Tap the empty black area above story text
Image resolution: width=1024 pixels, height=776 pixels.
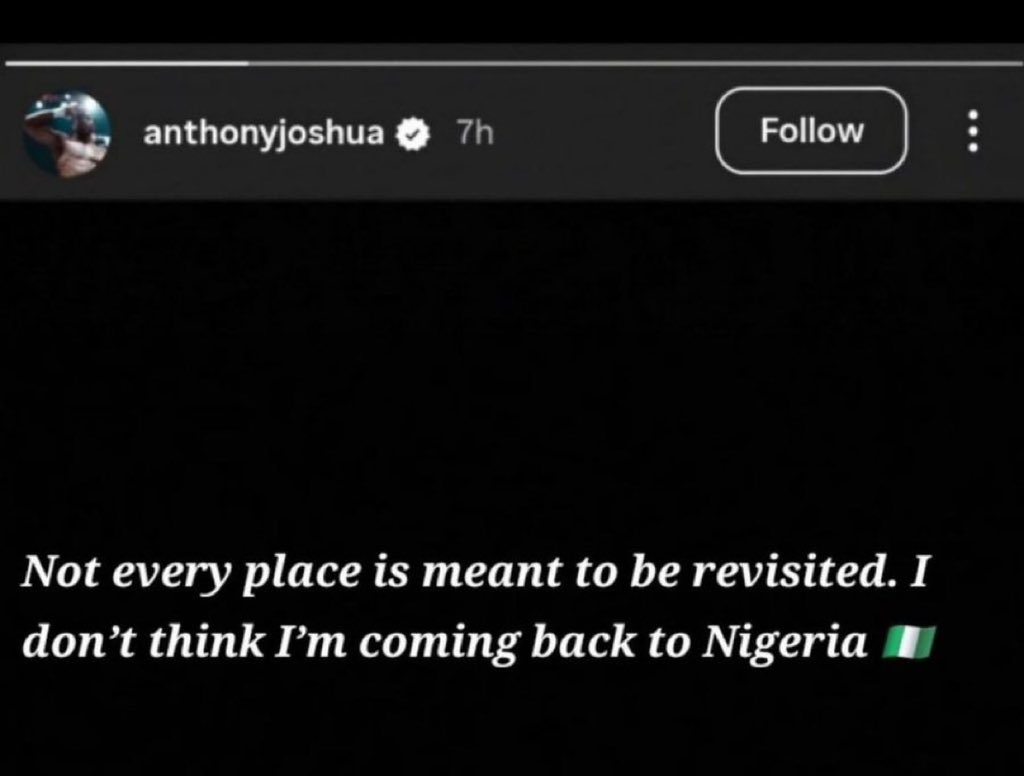(x=512, y=380)
